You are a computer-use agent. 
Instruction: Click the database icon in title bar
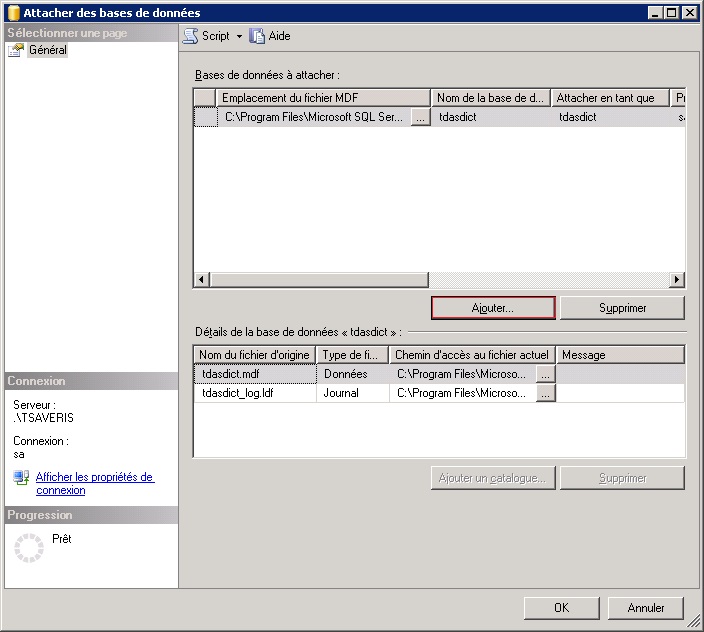[13, 13]
